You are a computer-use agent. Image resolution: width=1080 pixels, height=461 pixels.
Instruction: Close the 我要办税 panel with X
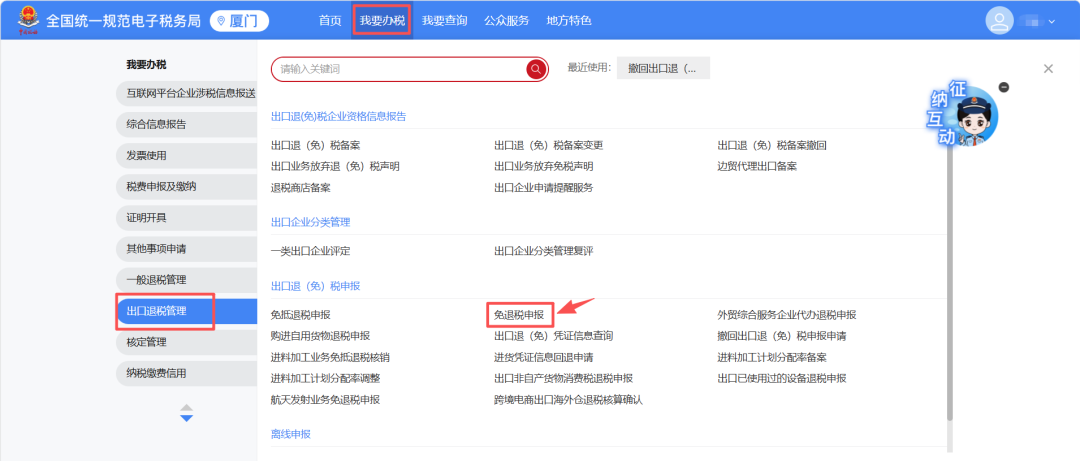[x=1048, y=68]
